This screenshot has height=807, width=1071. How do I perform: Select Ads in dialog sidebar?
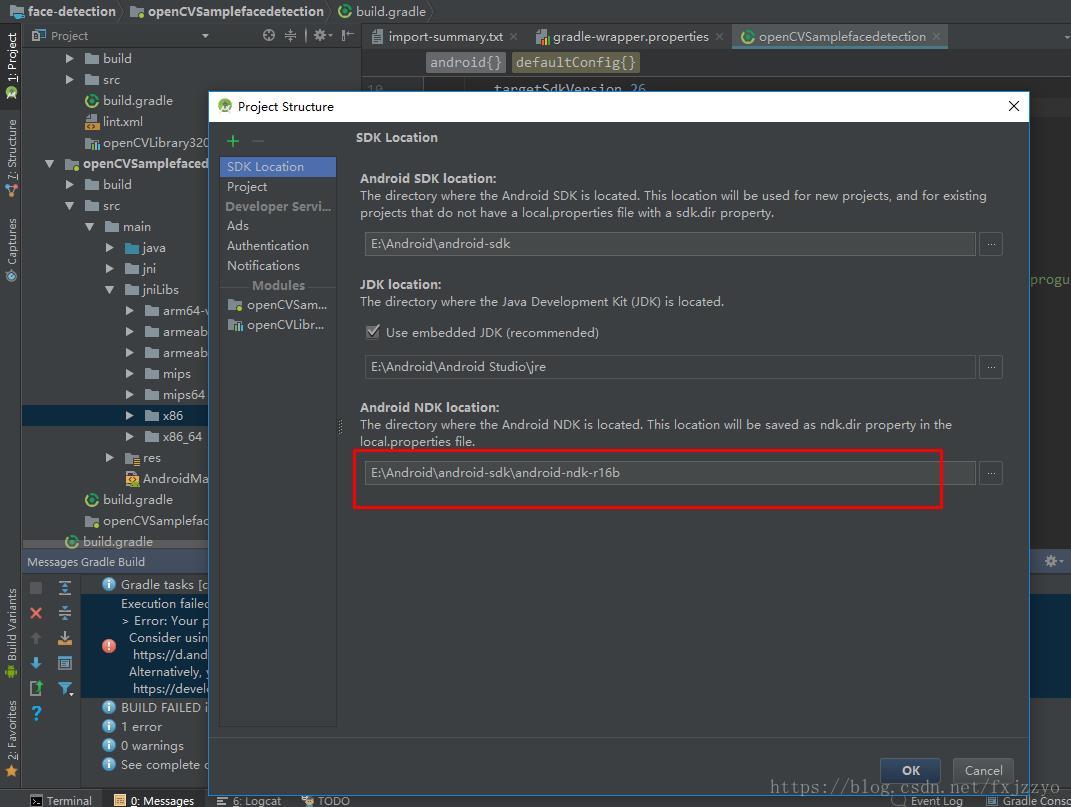(x=278, y=225)
